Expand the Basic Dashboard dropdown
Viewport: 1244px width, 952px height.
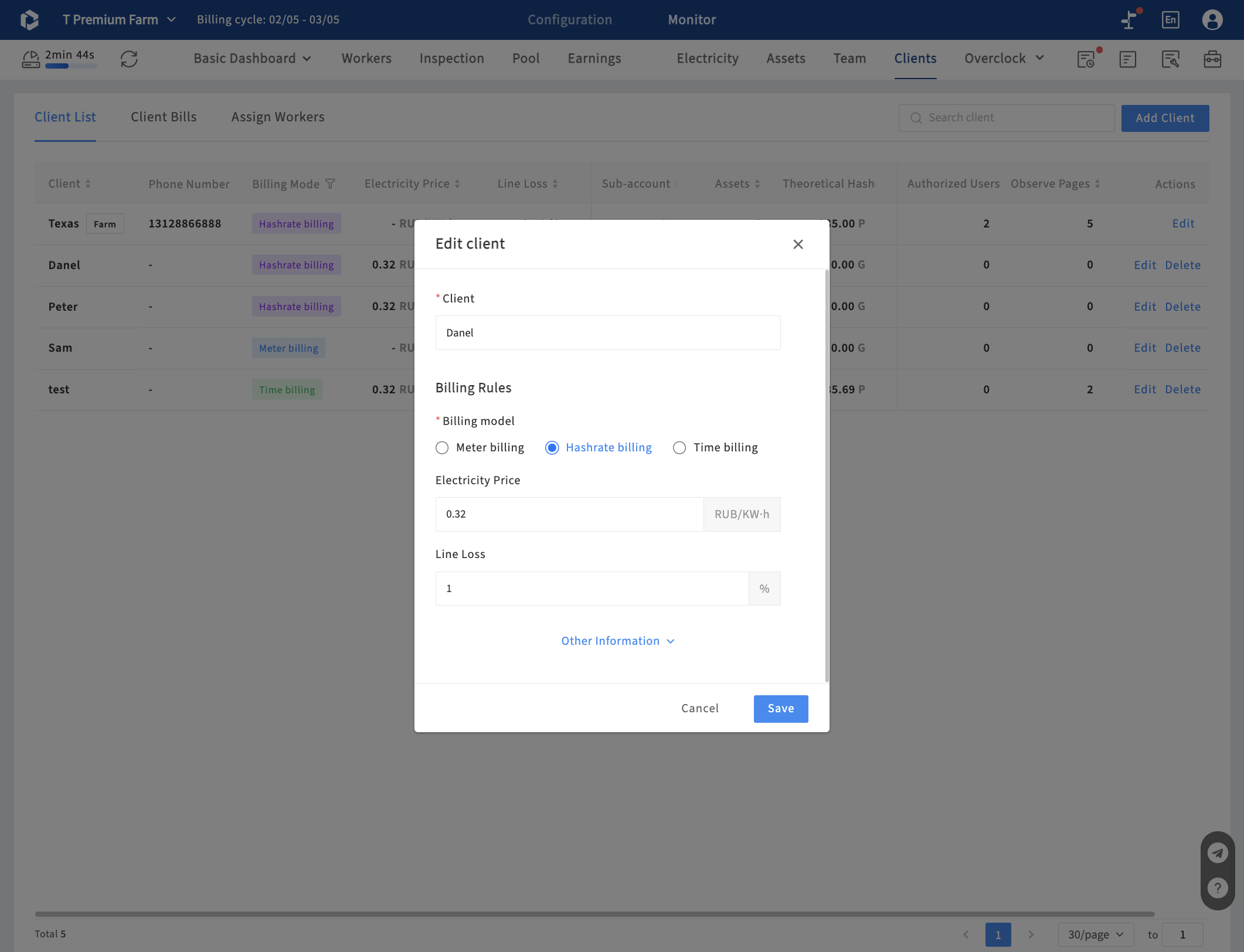point(253,59)
